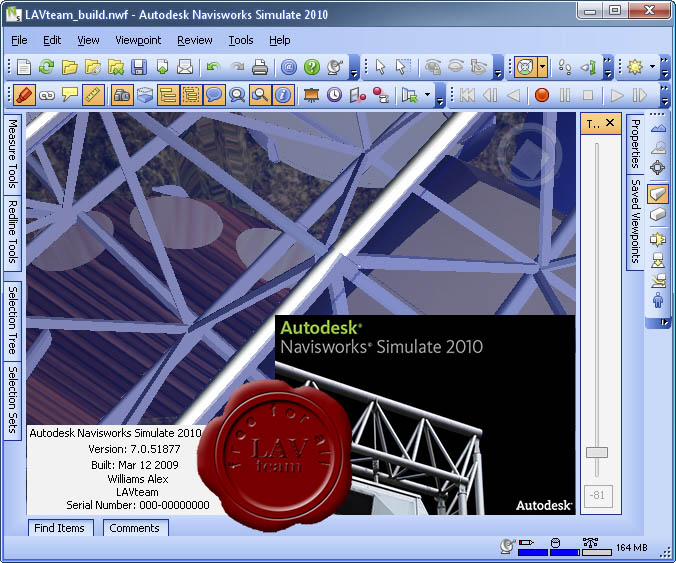This screenshot has width=676, height=563.
Task: Open the Measure Tools side tab
Action: (x=13, y=154)
